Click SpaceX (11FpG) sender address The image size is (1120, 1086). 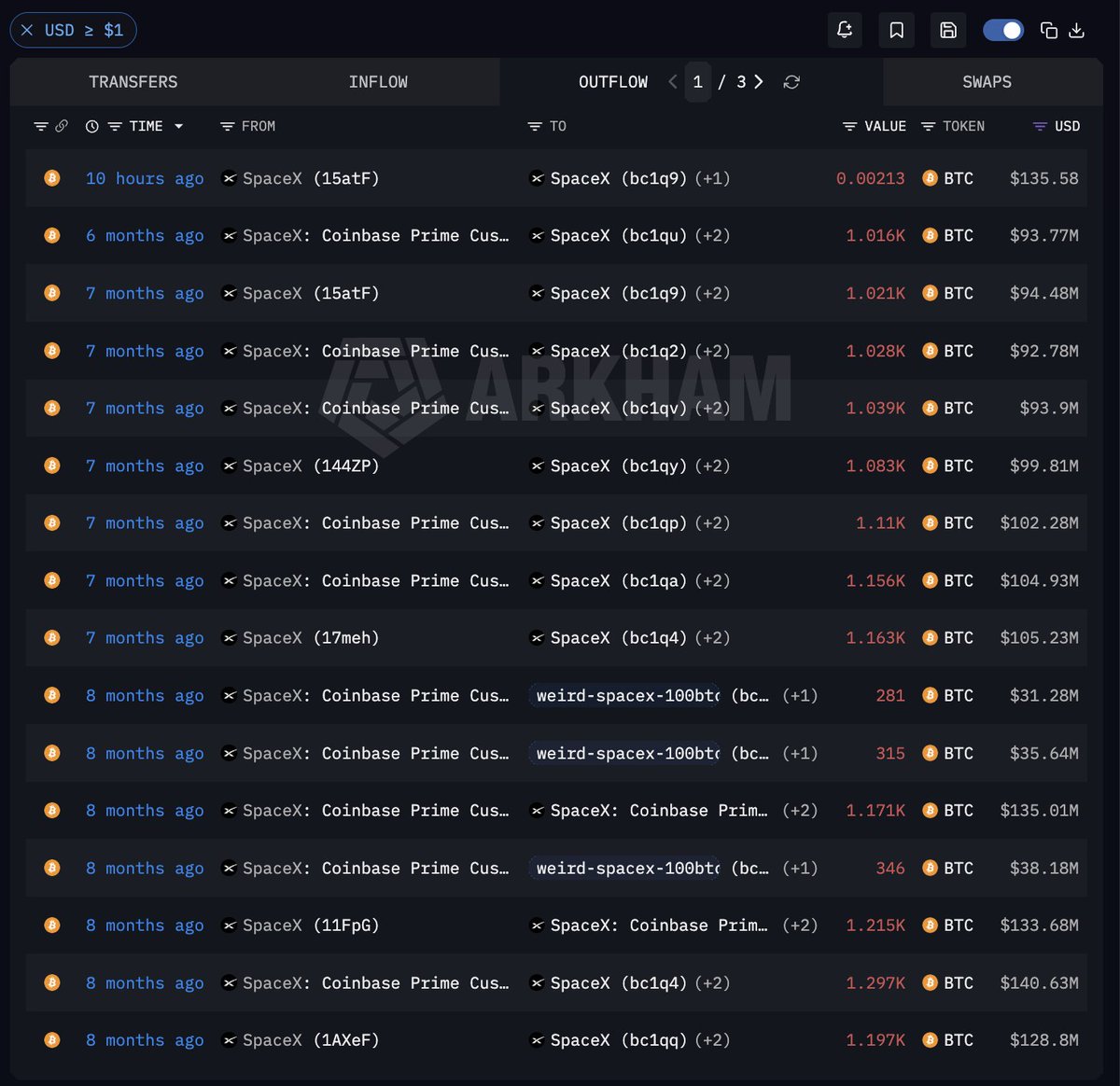point(311,926)
